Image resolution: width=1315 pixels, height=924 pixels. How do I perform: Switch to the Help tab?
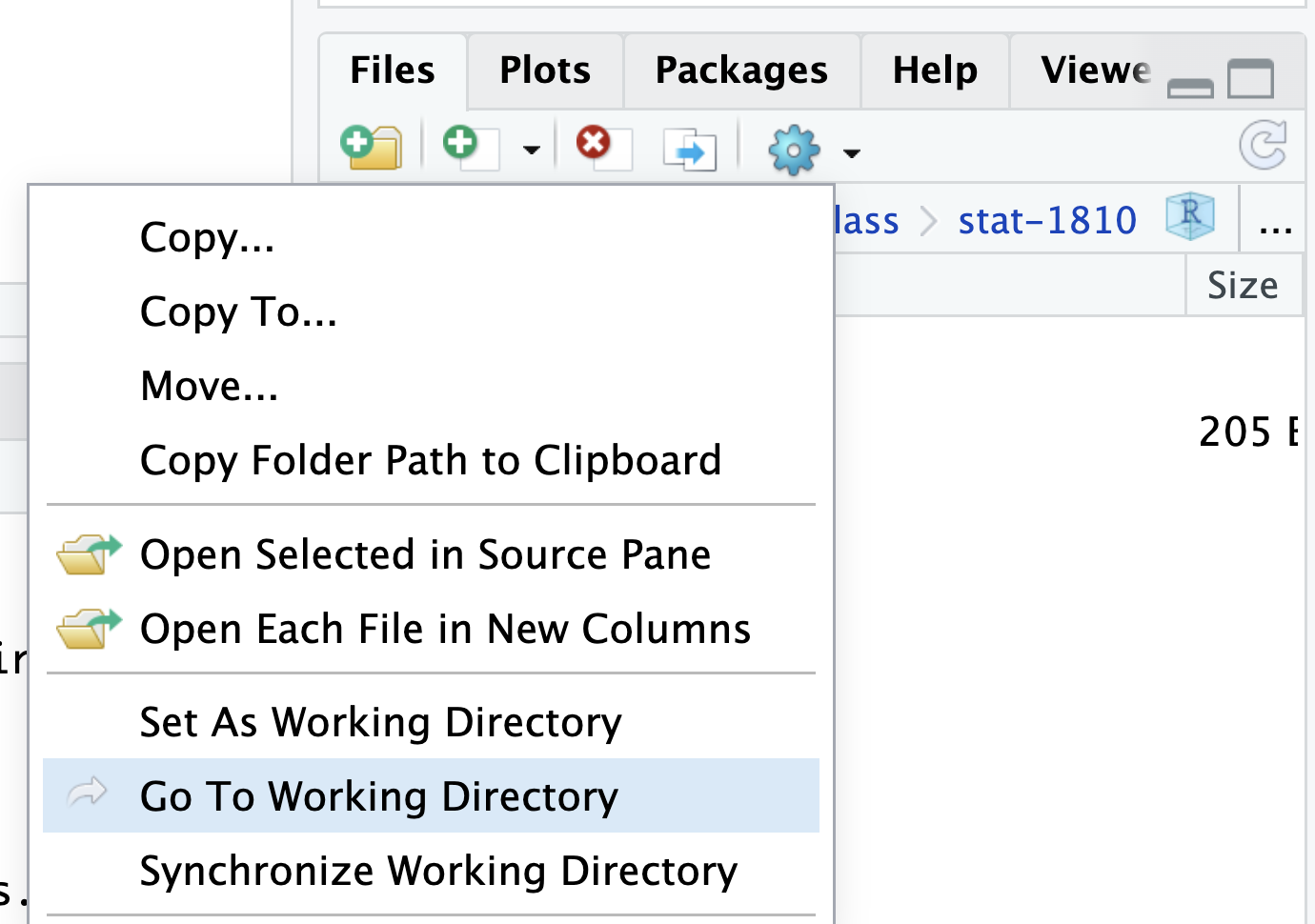point(935,70)
